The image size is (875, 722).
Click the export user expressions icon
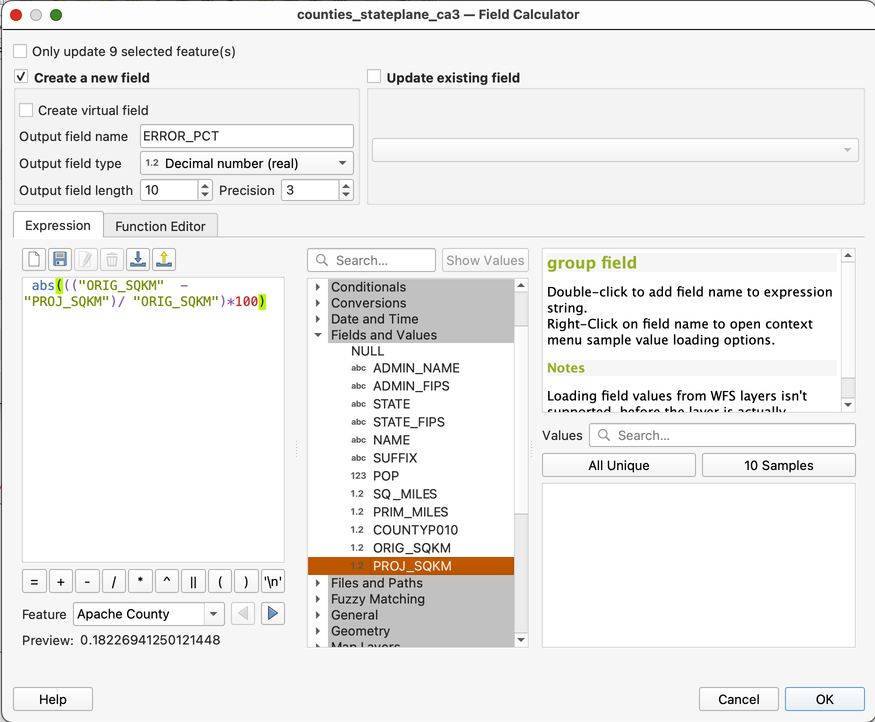click(x=164, y=260)
